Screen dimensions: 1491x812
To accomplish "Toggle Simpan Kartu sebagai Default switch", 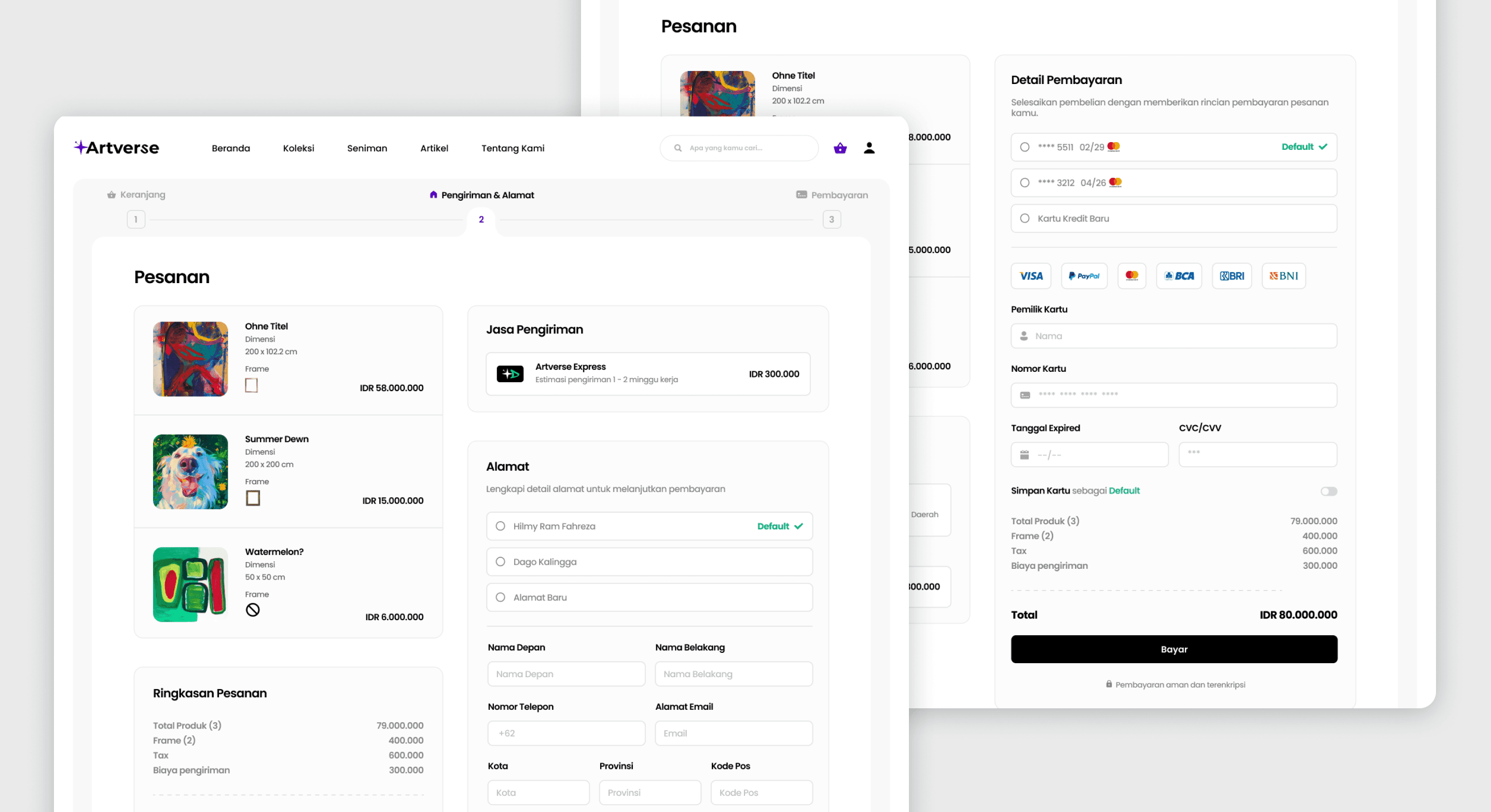I will 1328,491.
